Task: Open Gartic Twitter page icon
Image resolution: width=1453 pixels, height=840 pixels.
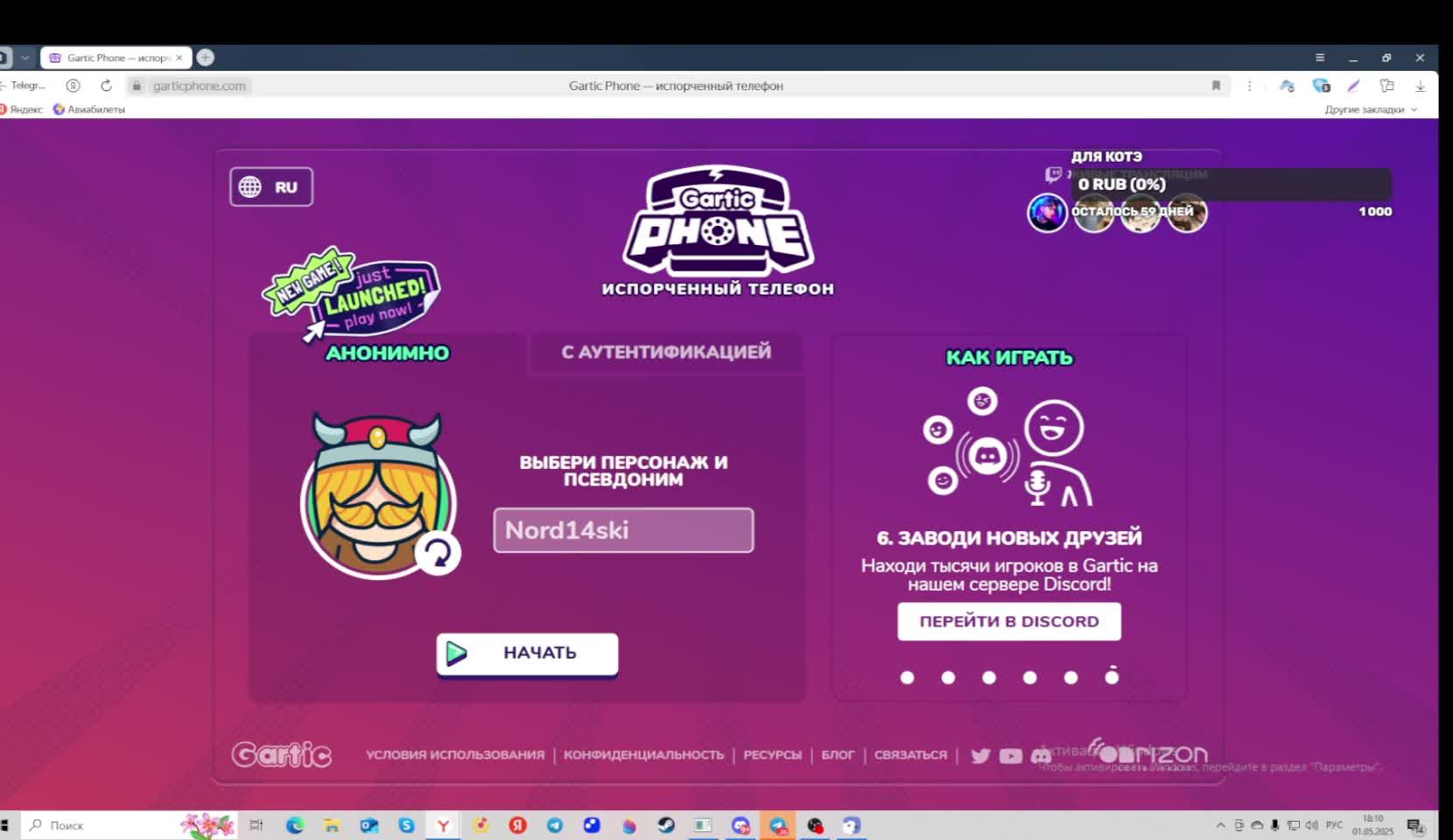Action: click(x=980, y=756)
